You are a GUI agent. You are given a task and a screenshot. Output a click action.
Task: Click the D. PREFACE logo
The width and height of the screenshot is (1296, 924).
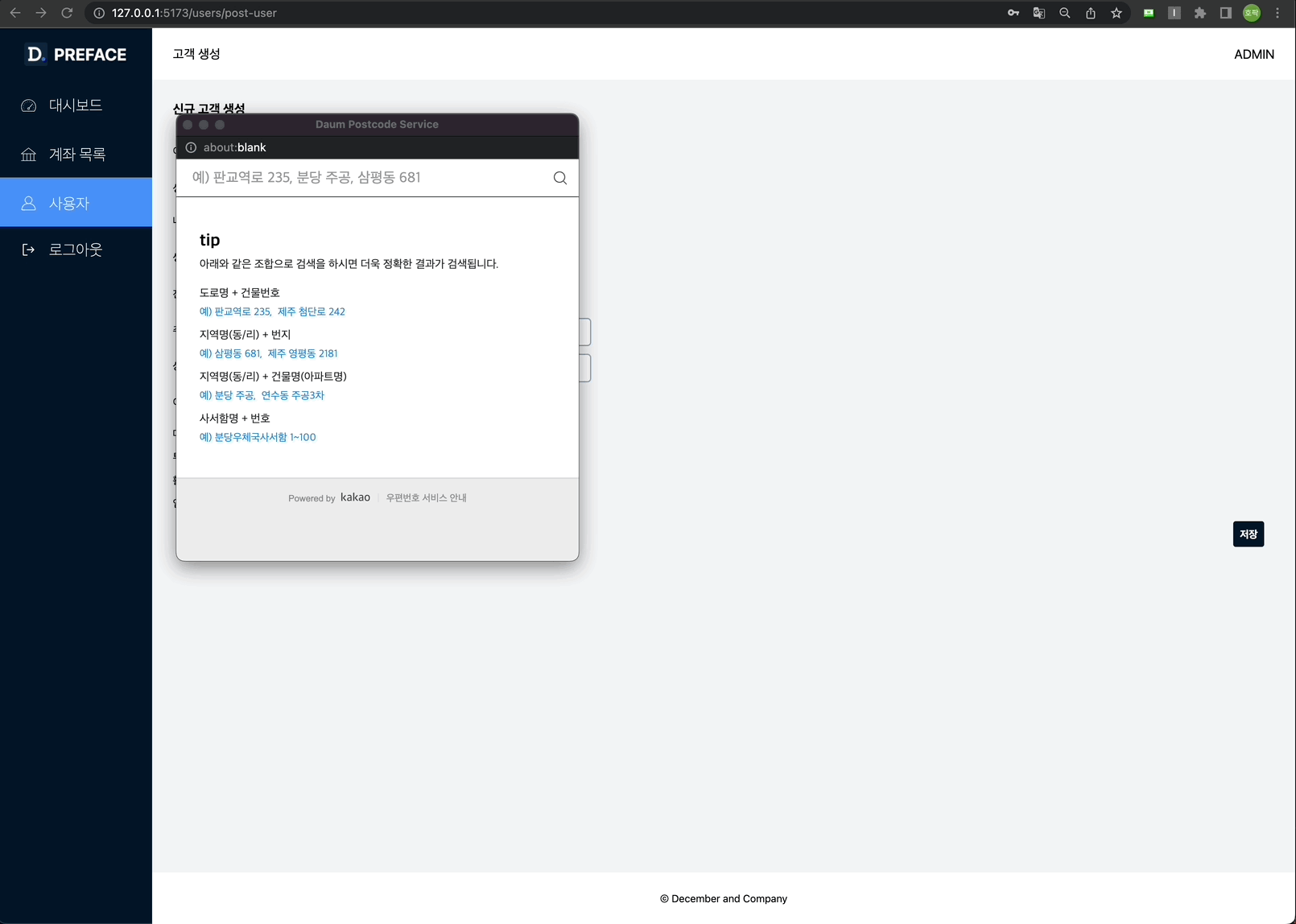pyautogui.click(x=76, y=55)
